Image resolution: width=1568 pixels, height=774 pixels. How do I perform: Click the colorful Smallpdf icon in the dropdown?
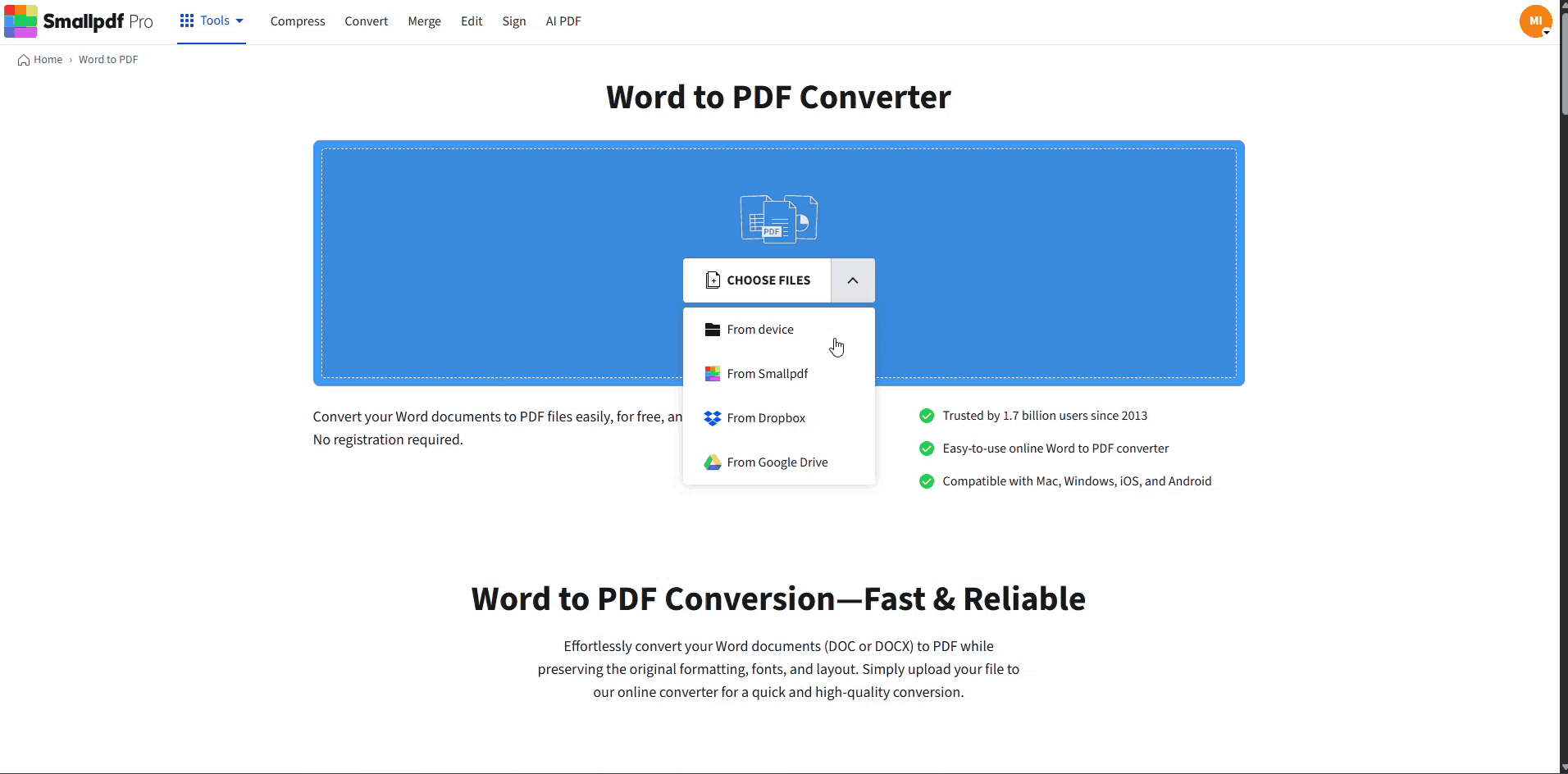pyautogui.click(x=713, y=373)
